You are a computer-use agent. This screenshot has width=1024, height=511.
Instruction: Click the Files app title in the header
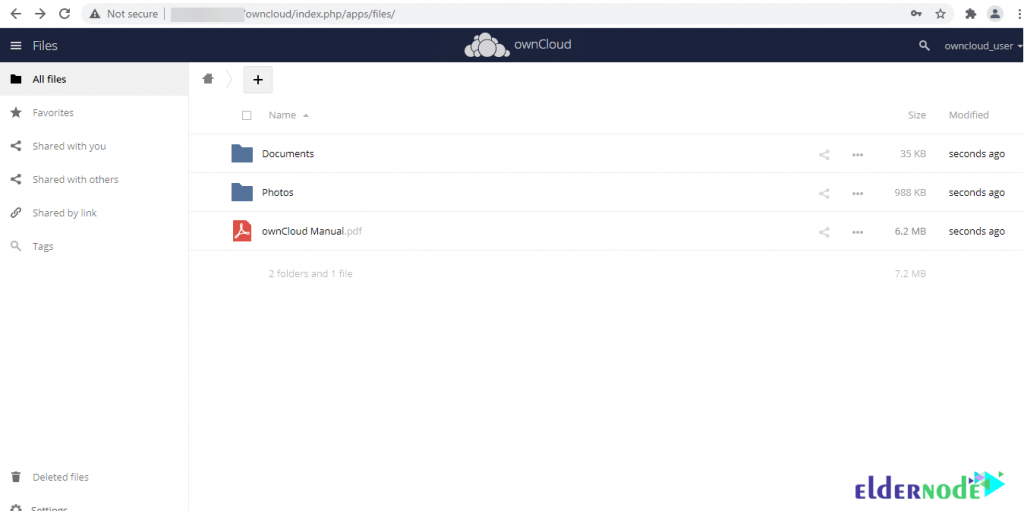(45, 46)
